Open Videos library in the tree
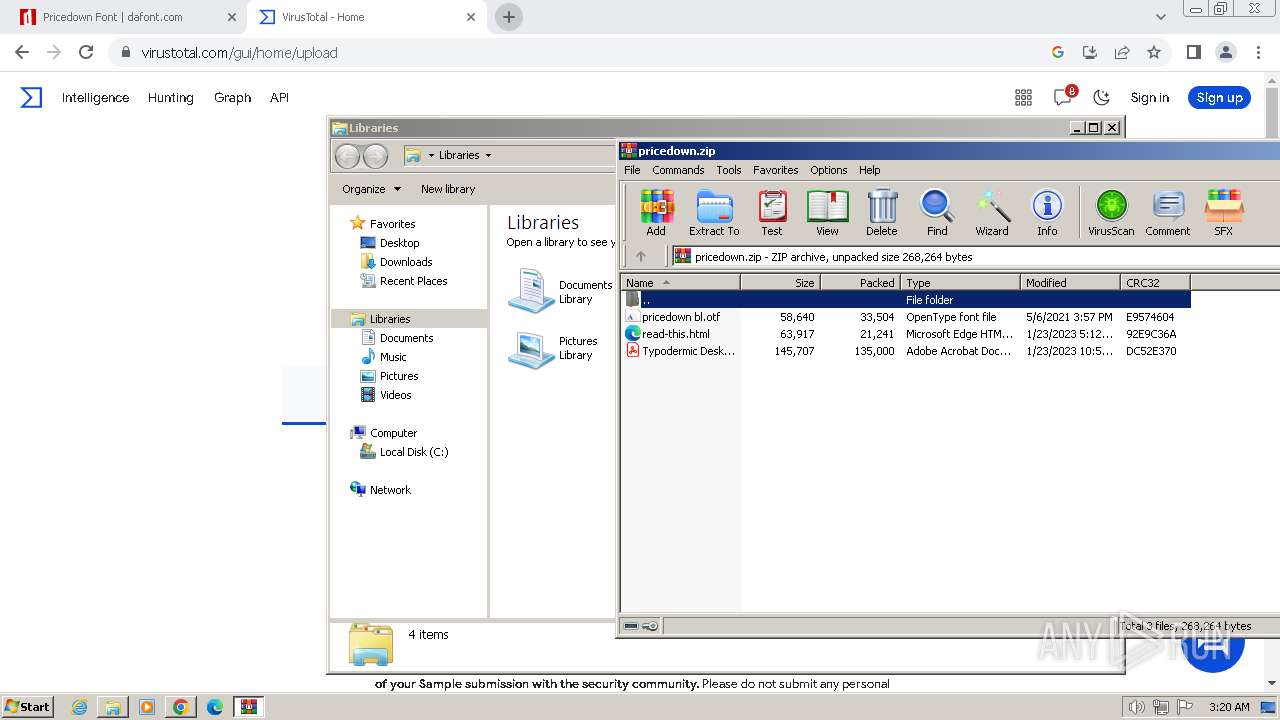1280x720 pixels. 395,395
